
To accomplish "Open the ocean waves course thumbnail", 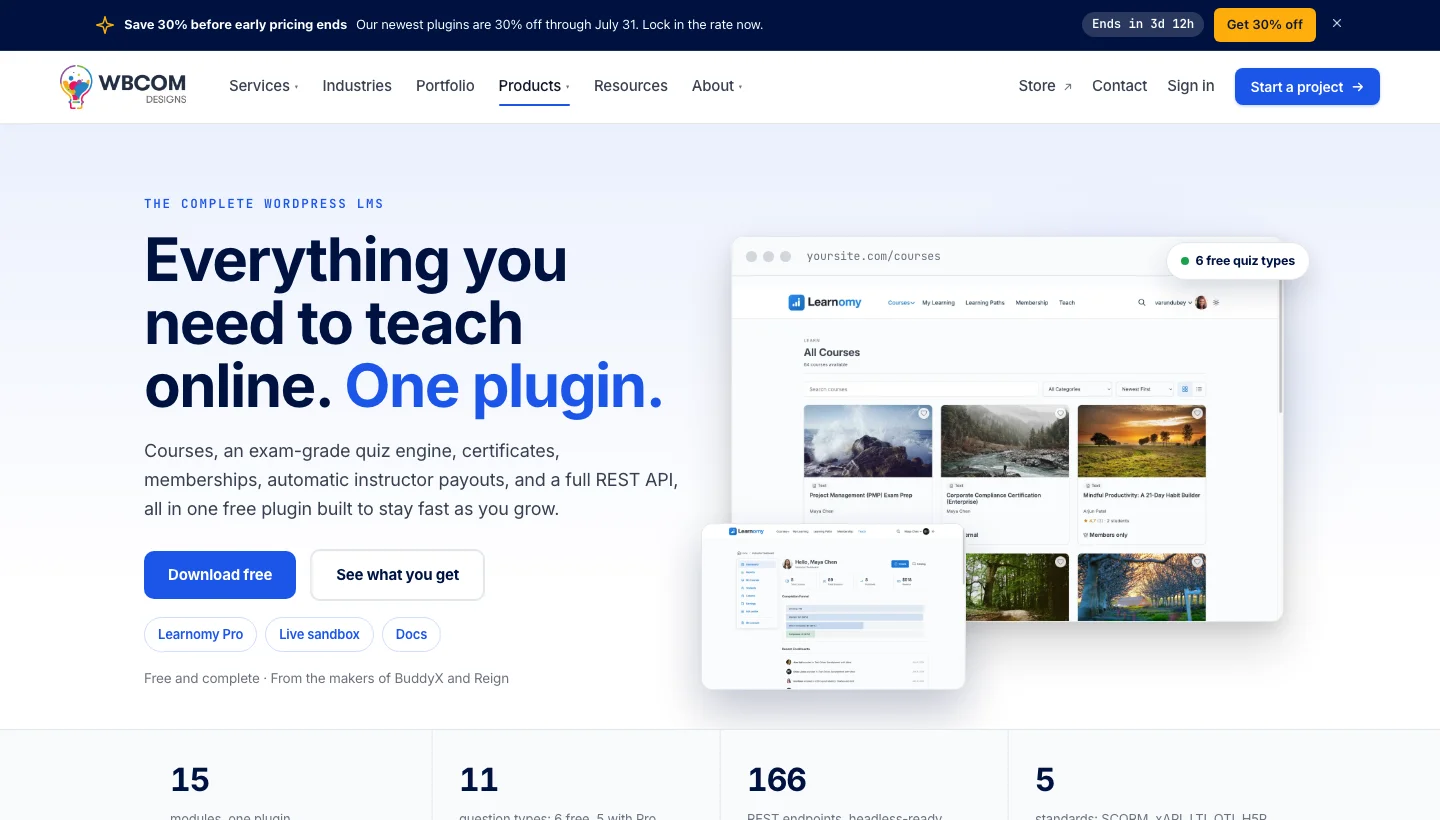I will (868, 441).
